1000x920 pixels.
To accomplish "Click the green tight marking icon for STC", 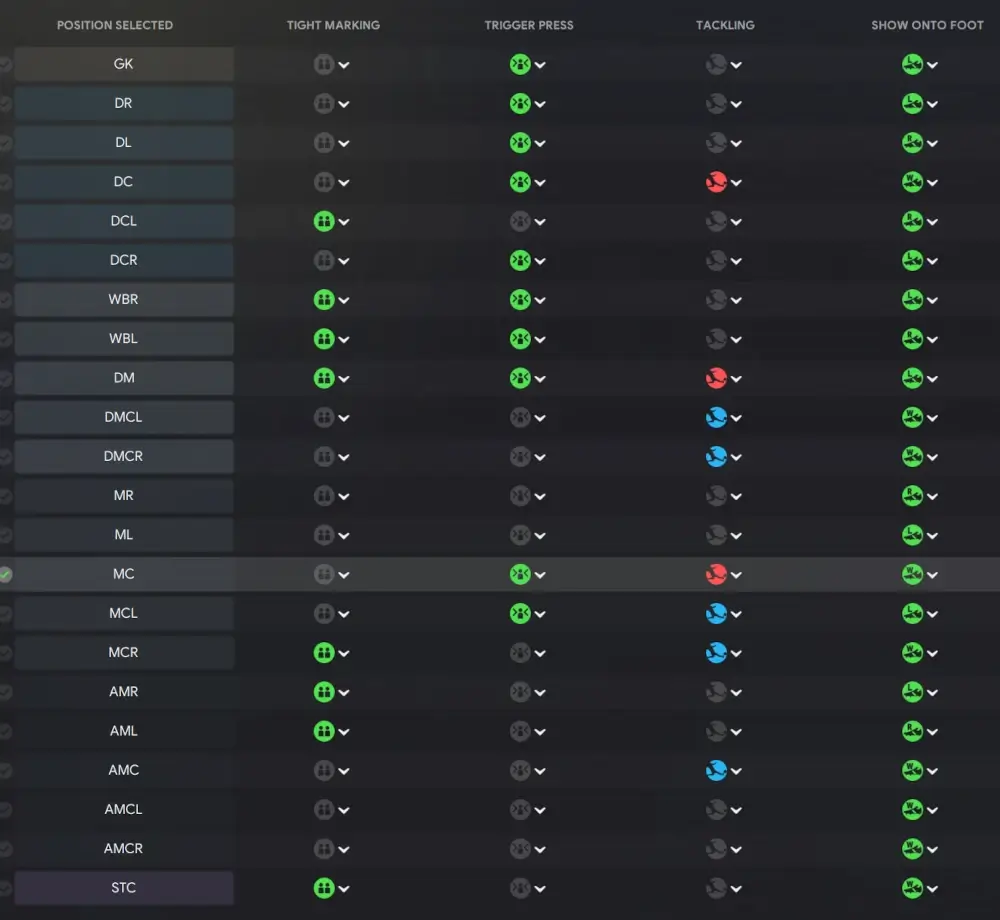I will click(x=324, y=887).
